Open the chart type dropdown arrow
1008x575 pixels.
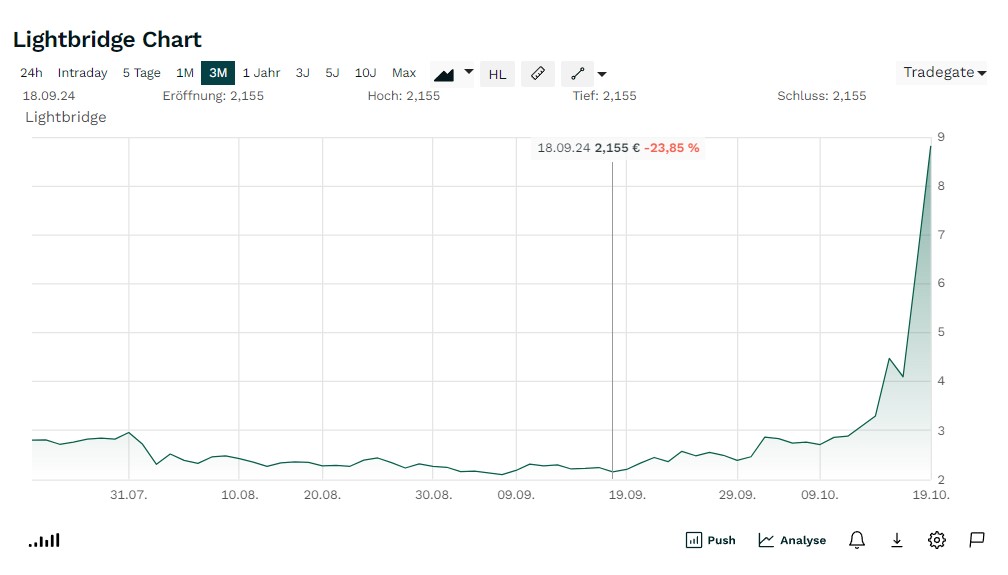(x=468, y=72)
